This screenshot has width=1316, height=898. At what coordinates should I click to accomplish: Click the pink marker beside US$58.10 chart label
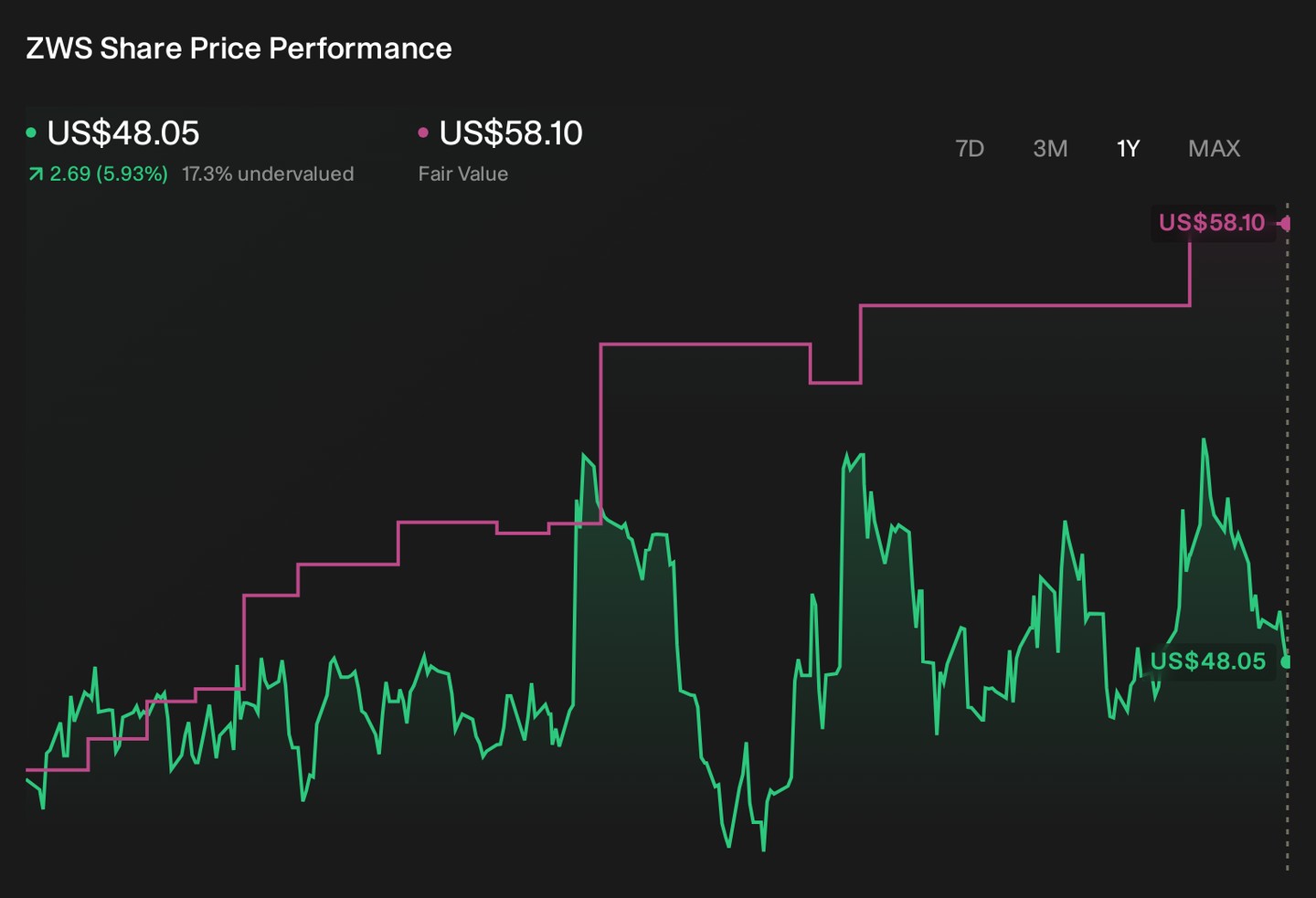tap(1284, 223)
